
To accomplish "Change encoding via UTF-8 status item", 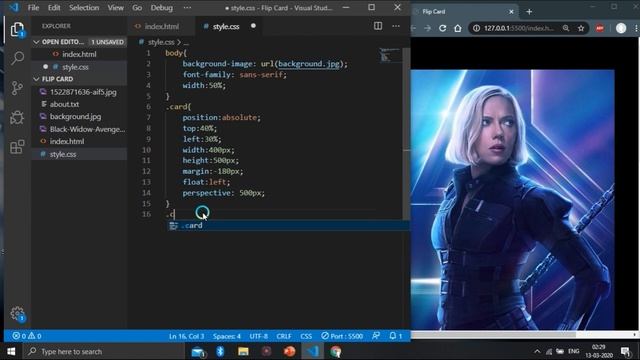I will (259, 336).
